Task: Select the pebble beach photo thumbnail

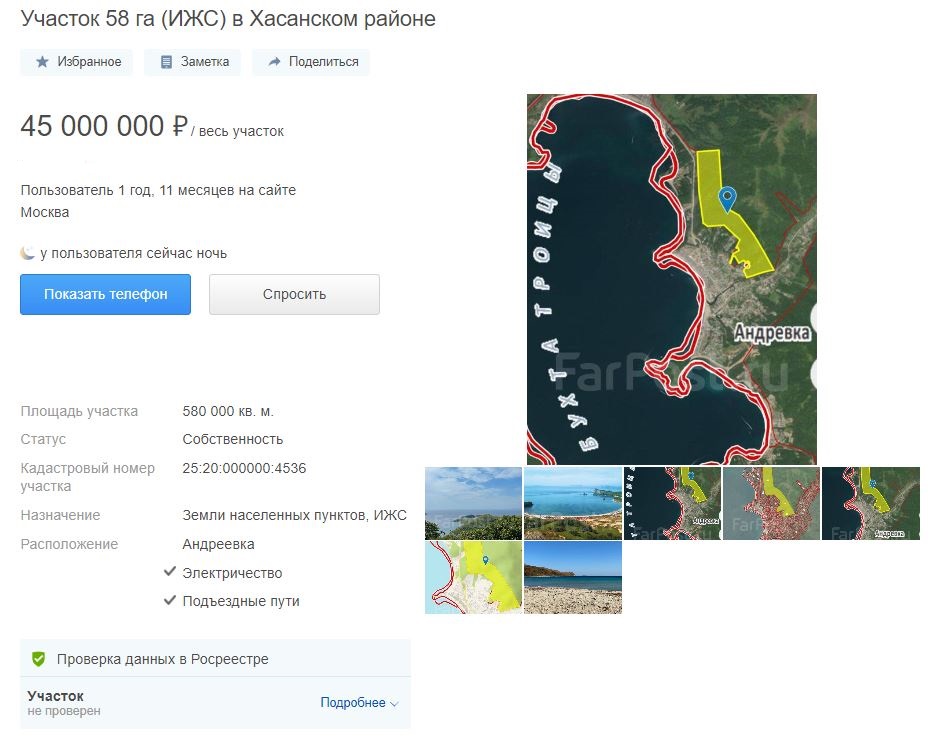Action: tap(572, 577)
